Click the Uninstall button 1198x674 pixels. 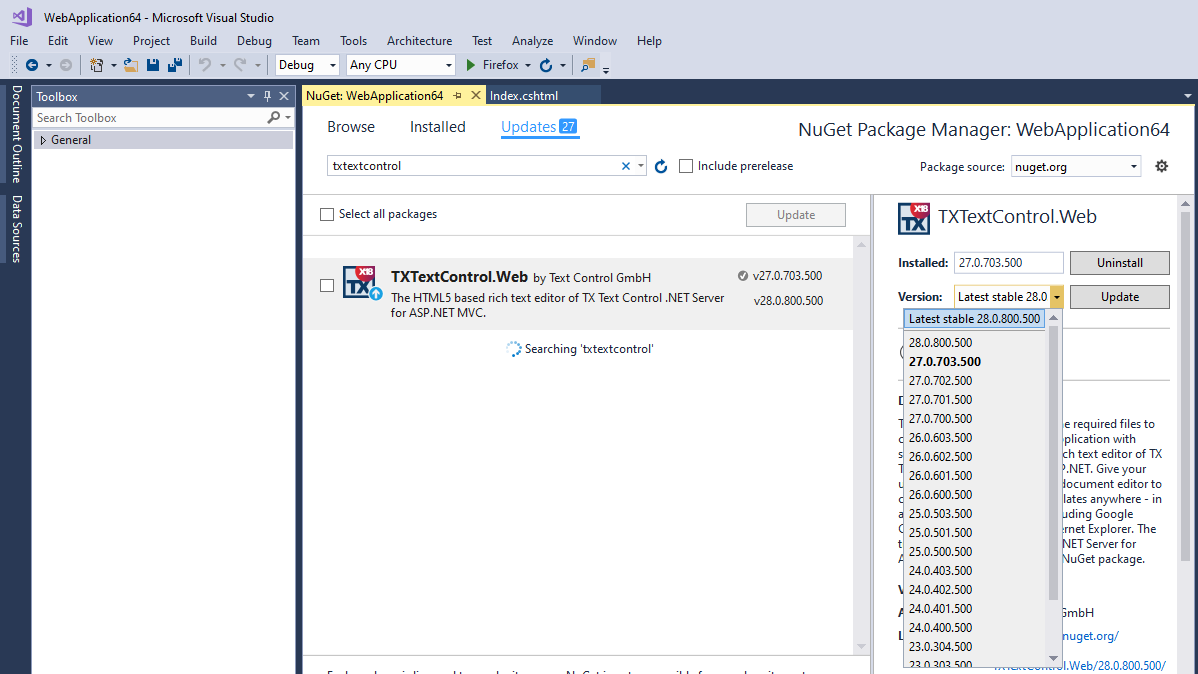coord(1119,263)
